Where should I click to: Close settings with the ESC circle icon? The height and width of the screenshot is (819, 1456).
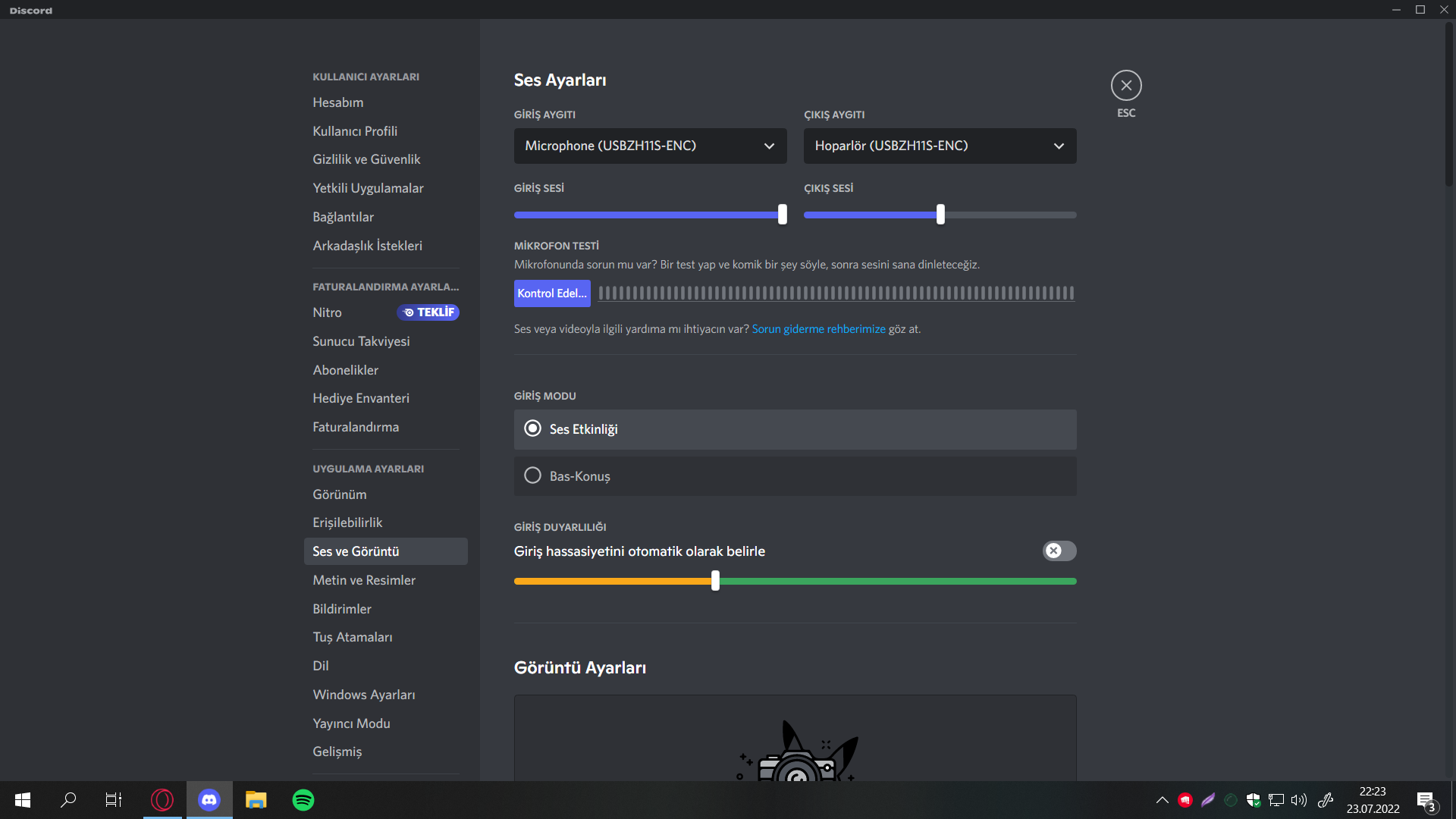(x=1126, y=86)
